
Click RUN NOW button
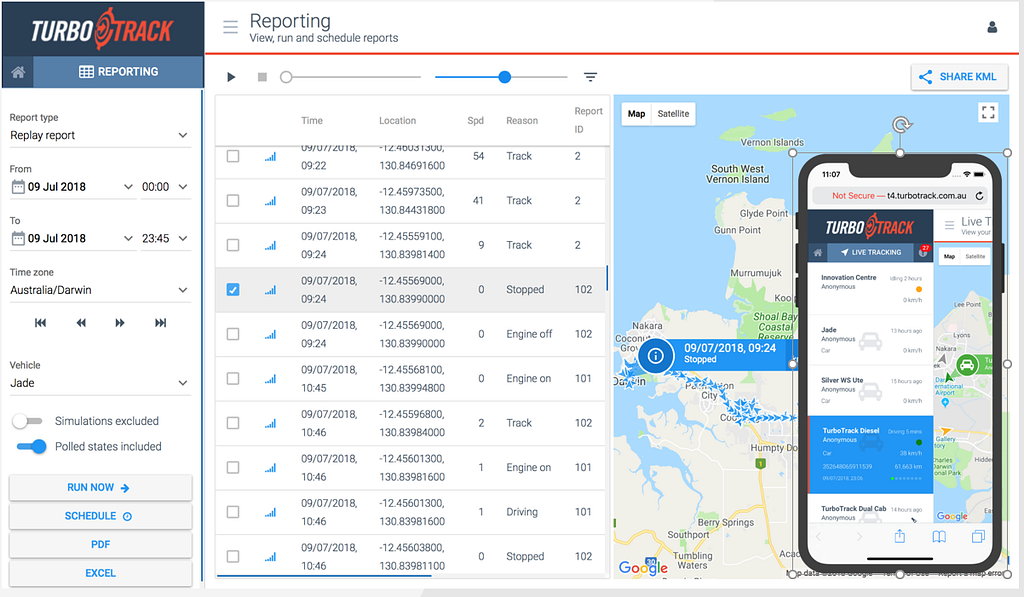101,488
